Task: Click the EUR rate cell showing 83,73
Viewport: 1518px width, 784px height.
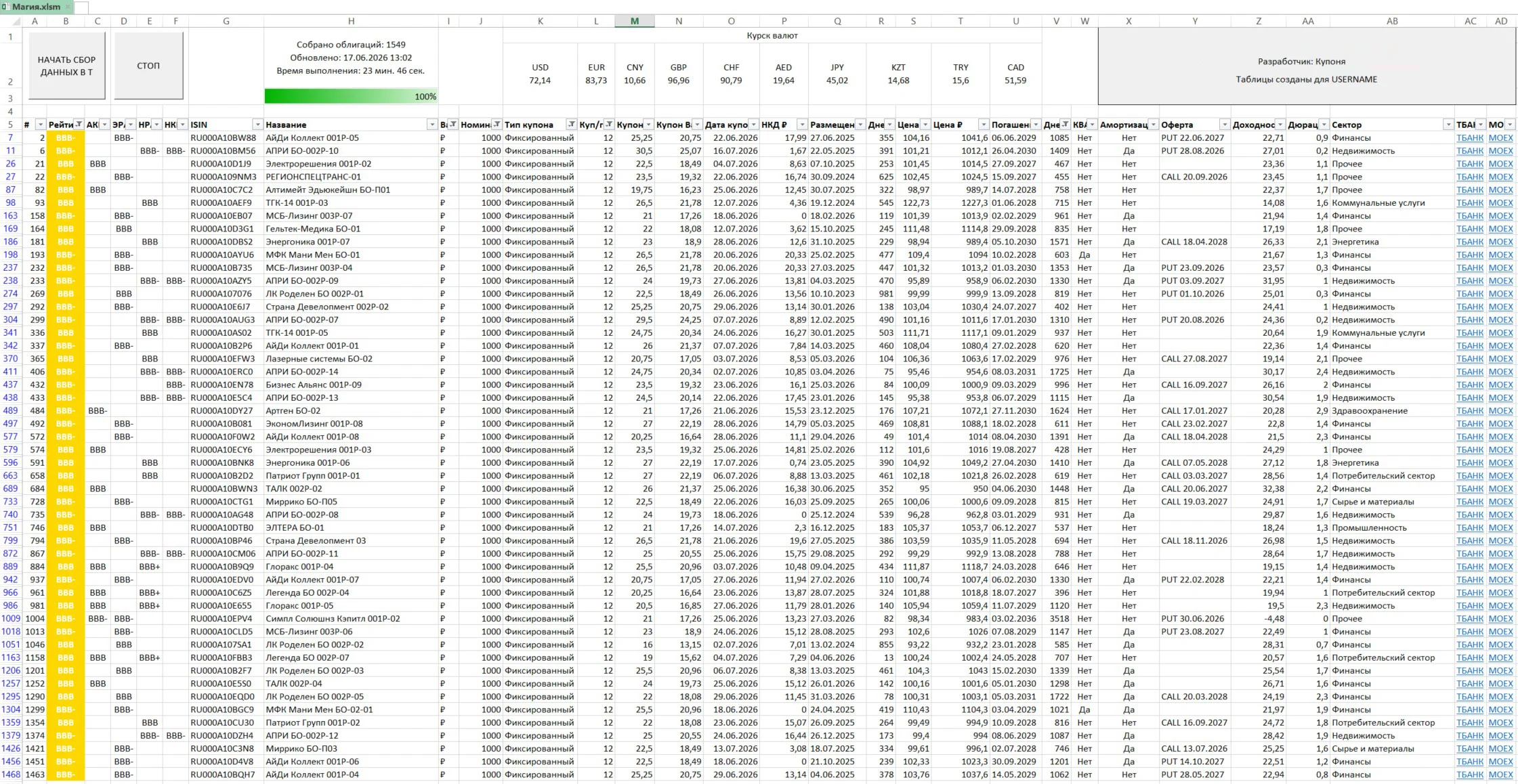Action: [x=596, y=74]
